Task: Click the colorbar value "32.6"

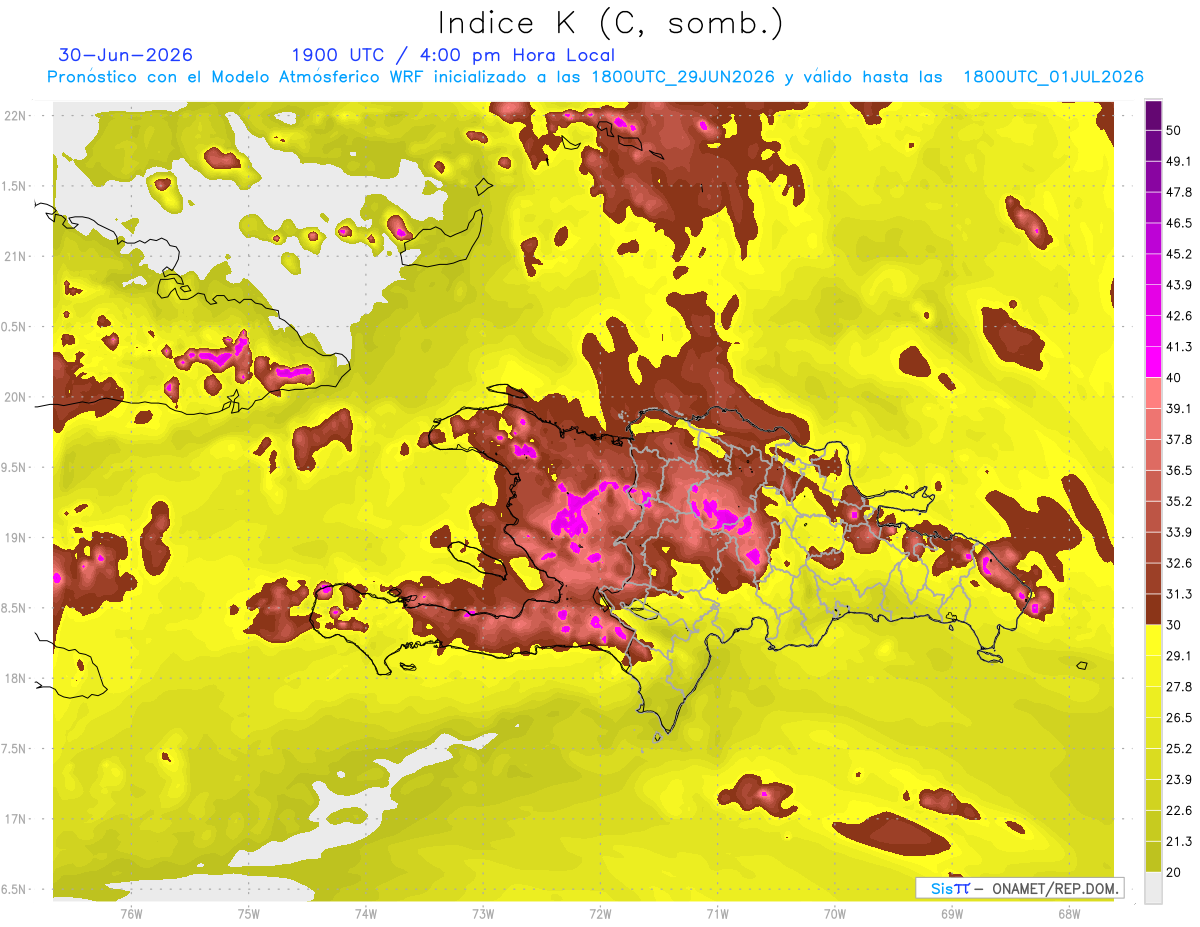Action: (x=1178, y=563)
